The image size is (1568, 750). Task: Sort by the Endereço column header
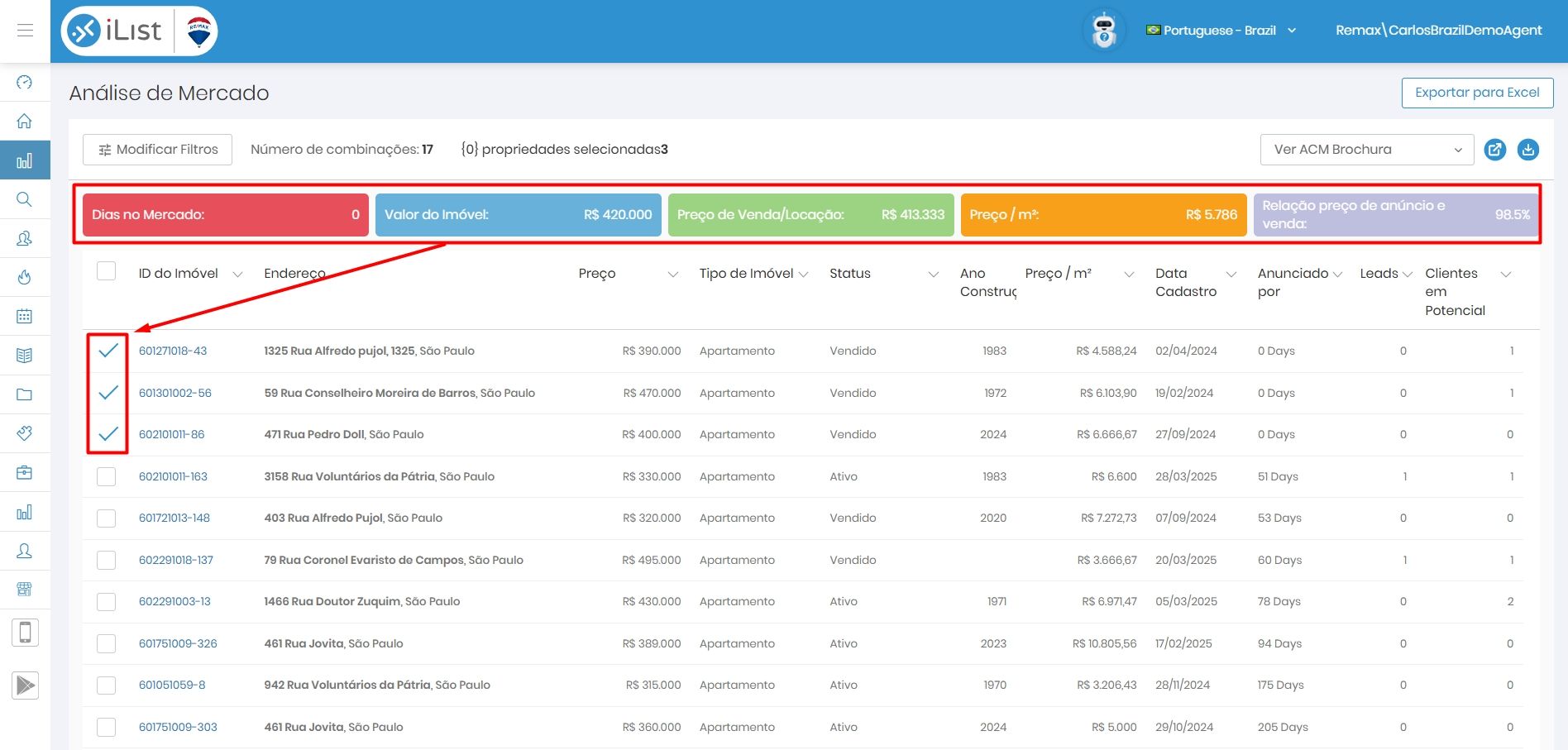click(x=294, y=274)
